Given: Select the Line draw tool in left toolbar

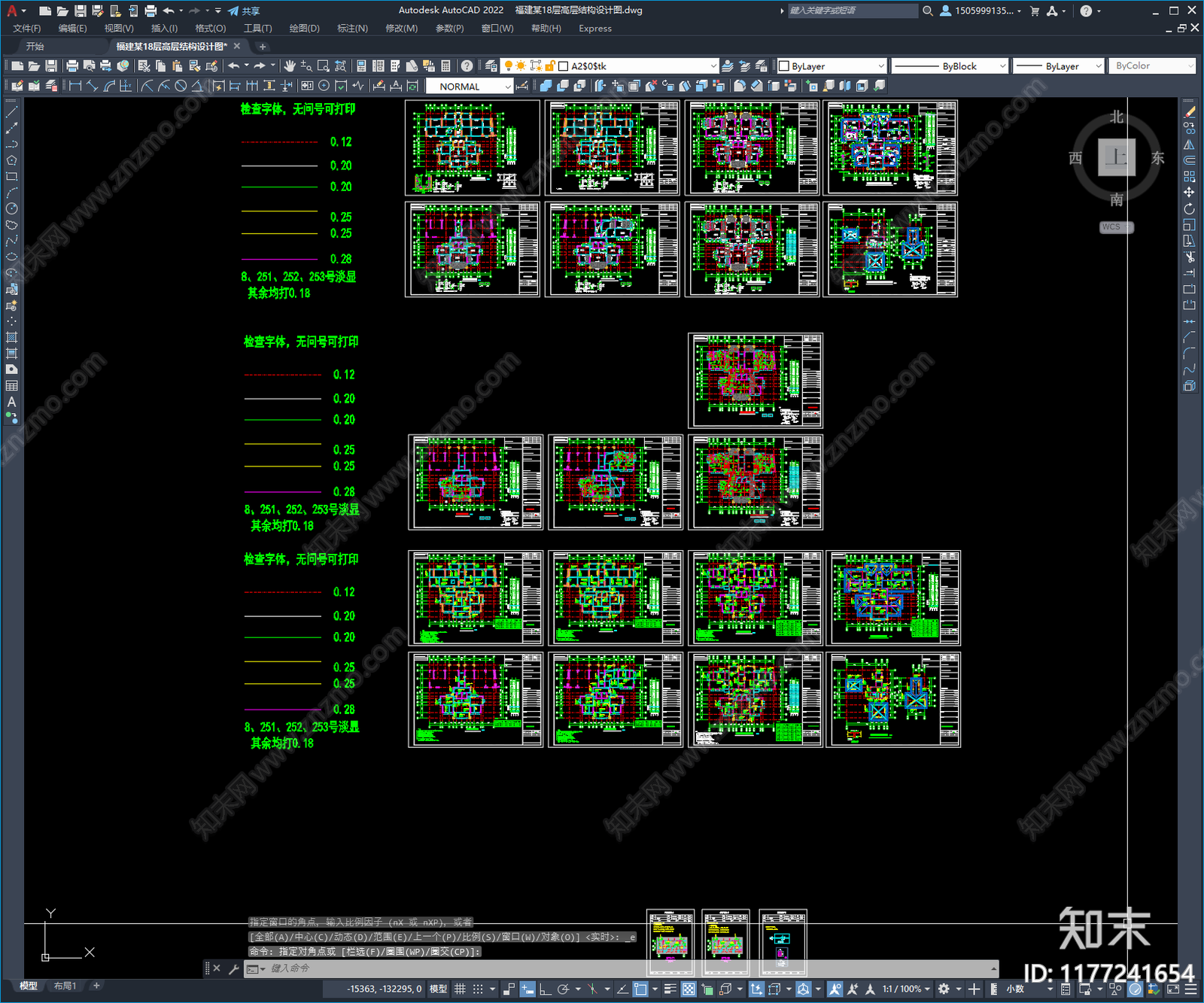Looking at the screenshot, I should coord(11,111).
